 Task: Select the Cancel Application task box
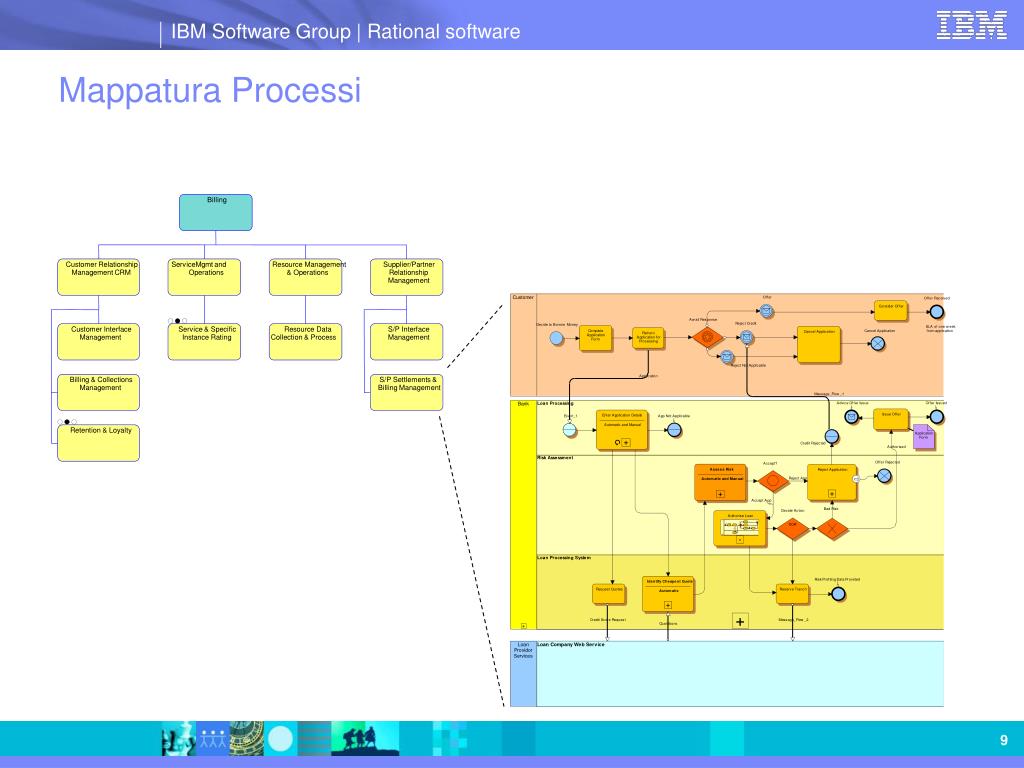pos(819,344)
